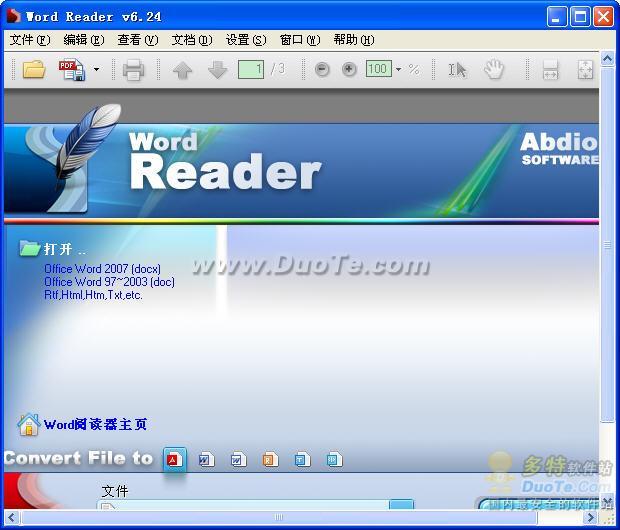Maximize the Word Reader window

pos(580,17)
